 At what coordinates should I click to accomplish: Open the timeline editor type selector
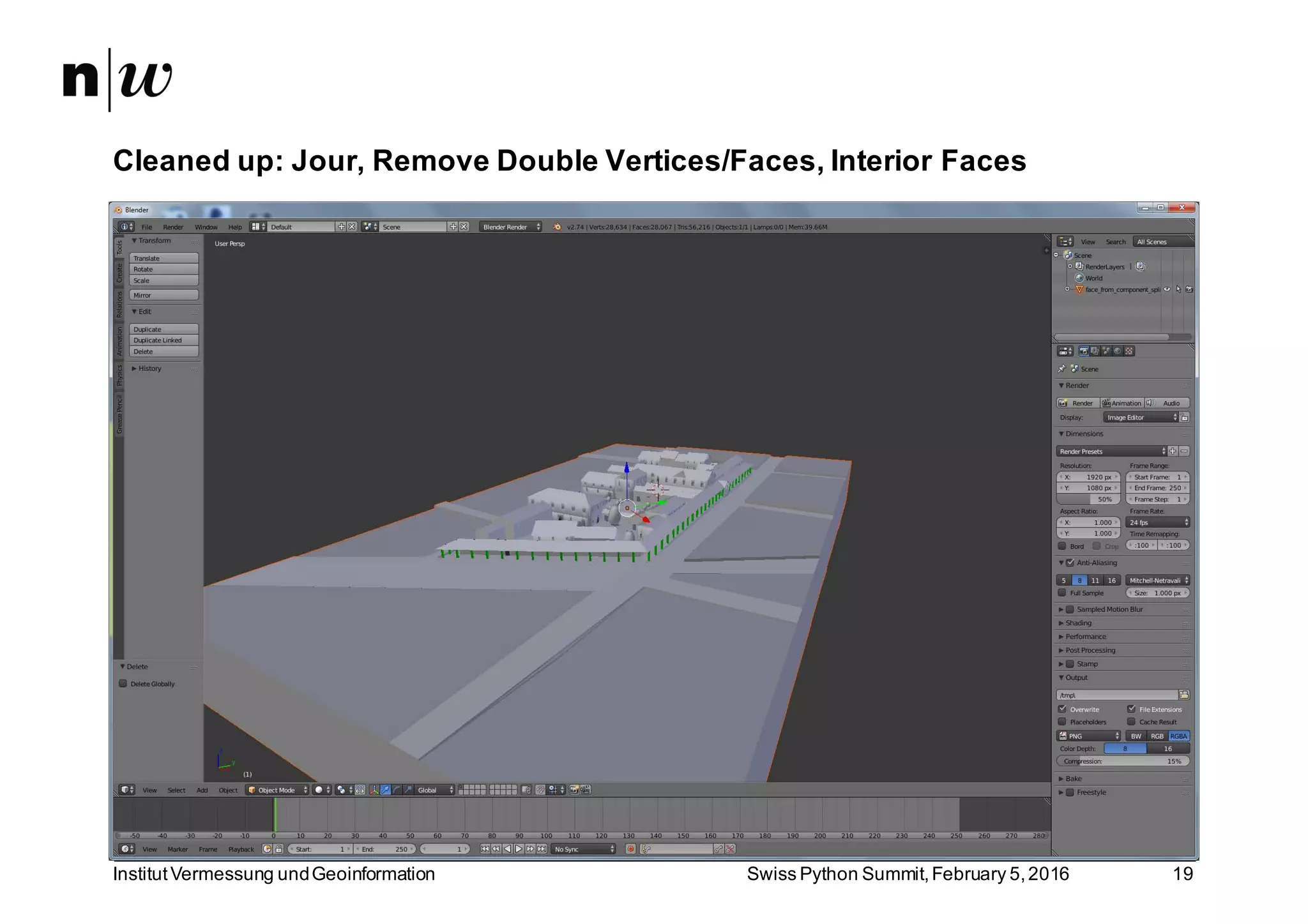127,849
